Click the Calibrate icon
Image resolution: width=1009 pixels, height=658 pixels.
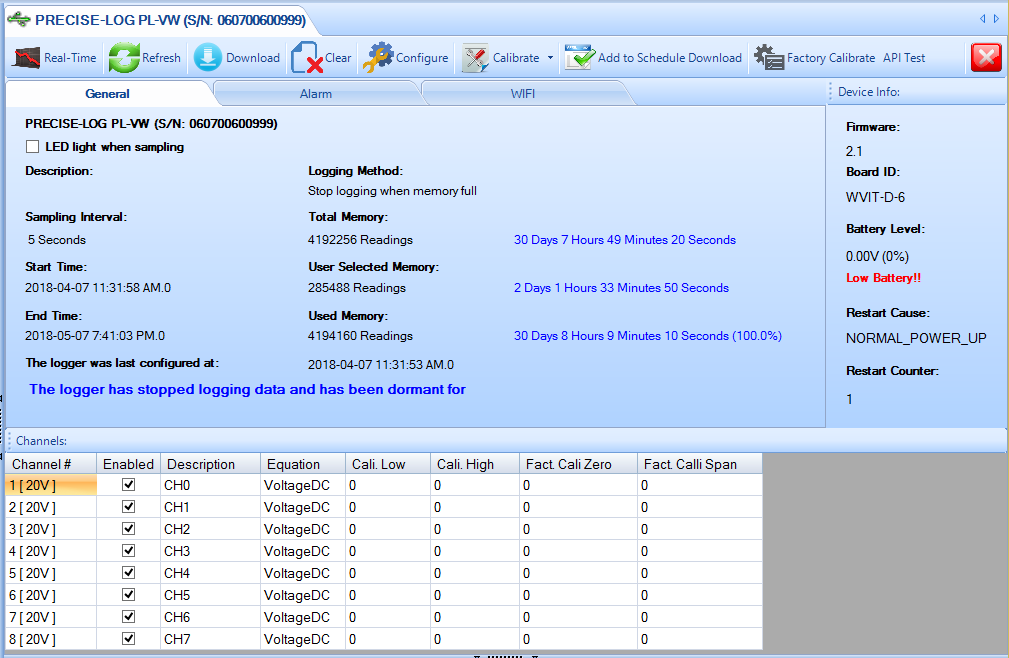tap(475, 58)
